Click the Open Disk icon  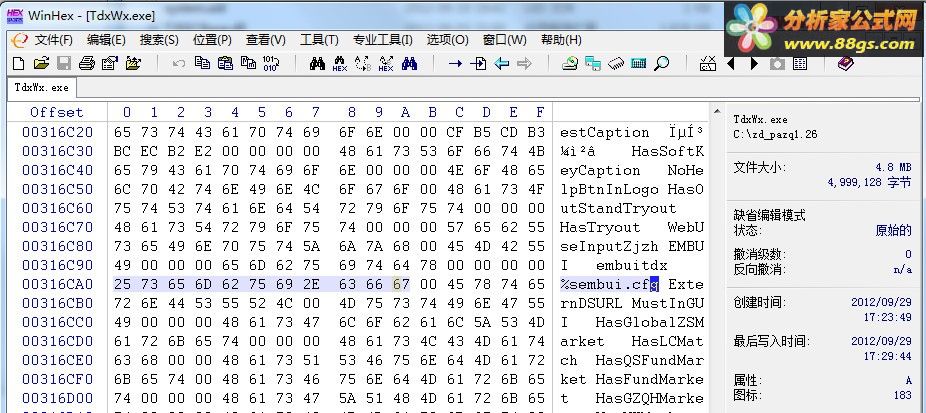(569, 63)
